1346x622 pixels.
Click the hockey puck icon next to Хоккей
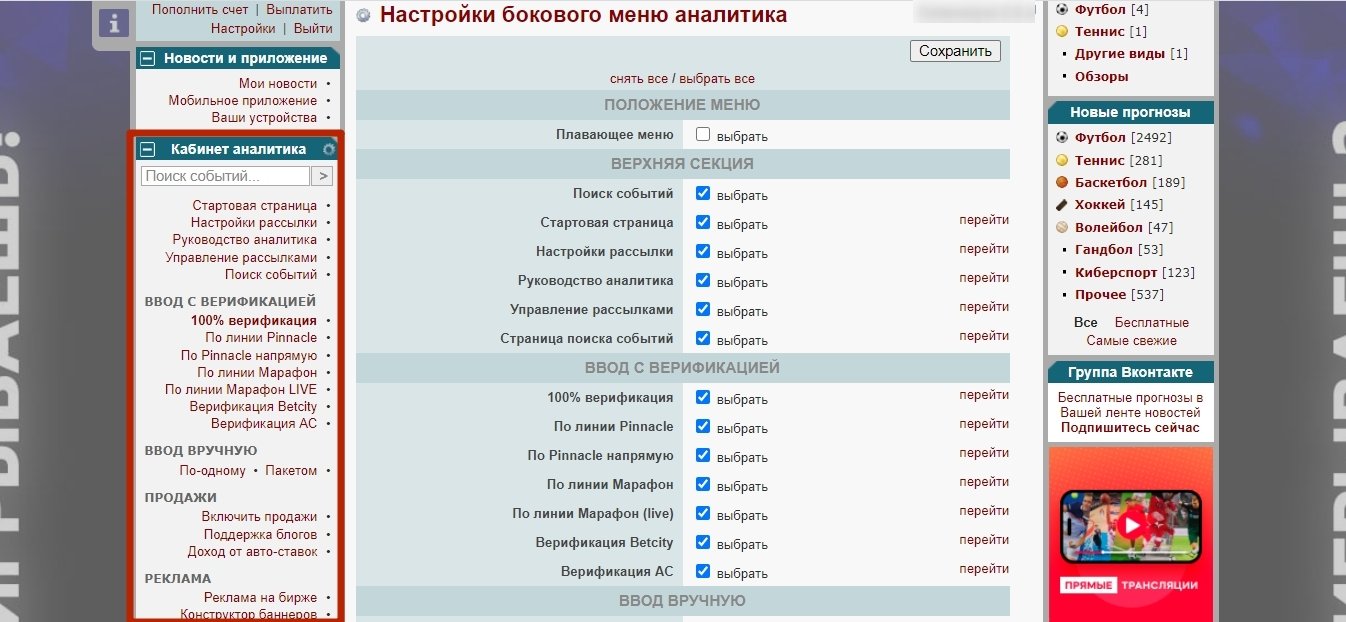point(1062,204)
